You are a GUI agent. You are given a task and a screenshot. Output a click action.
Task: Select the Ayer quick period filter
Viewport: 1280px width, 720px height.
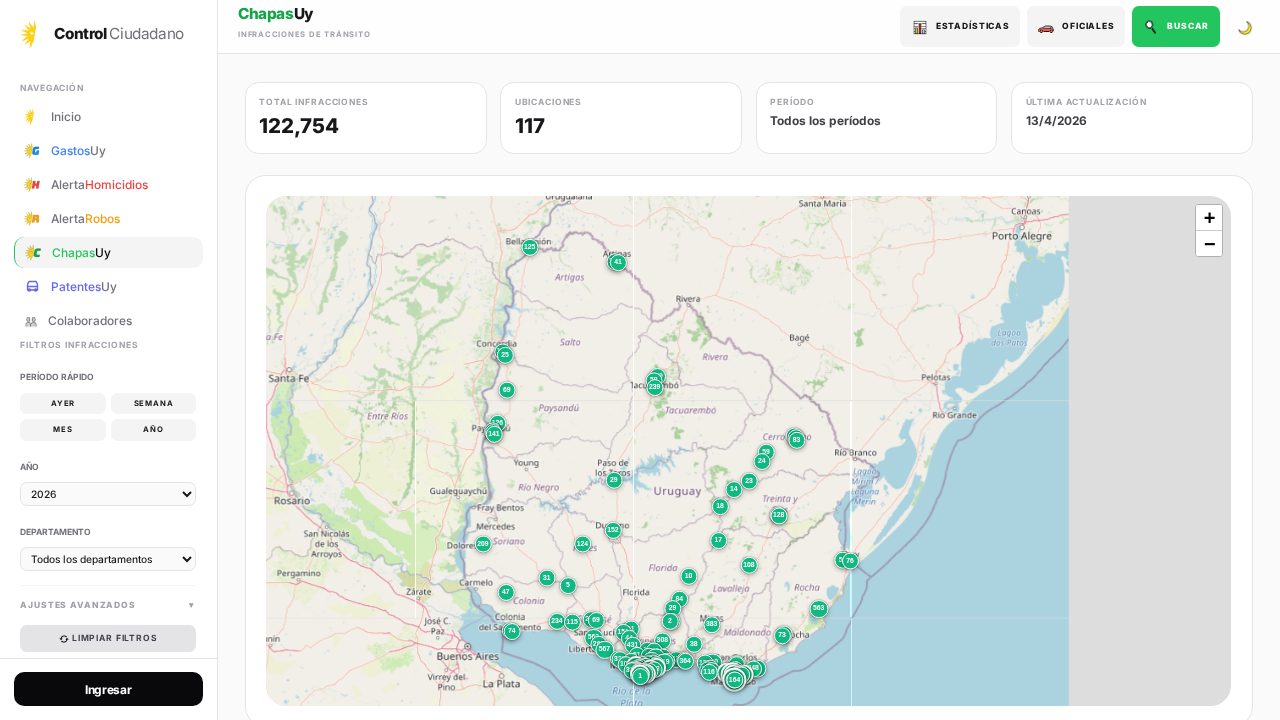(63, 404)
